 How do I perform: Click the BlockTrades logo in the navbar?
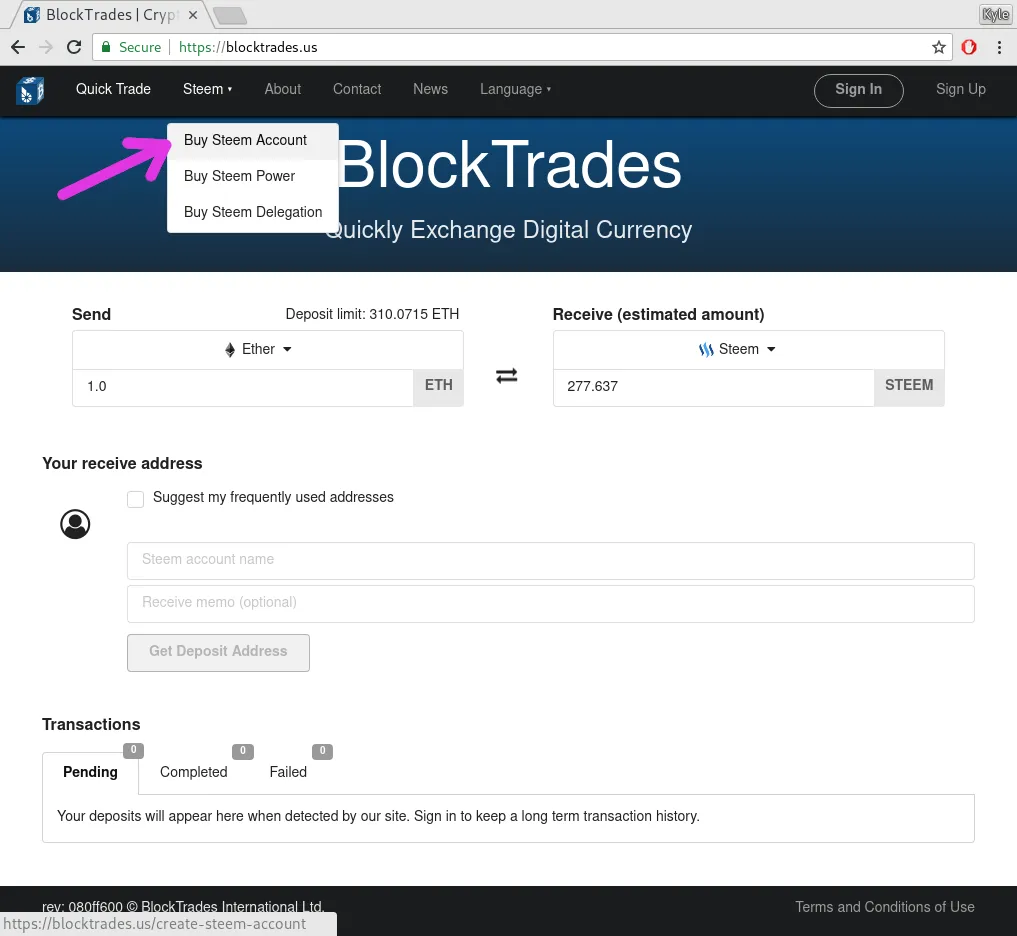click(x=30, y=90)
